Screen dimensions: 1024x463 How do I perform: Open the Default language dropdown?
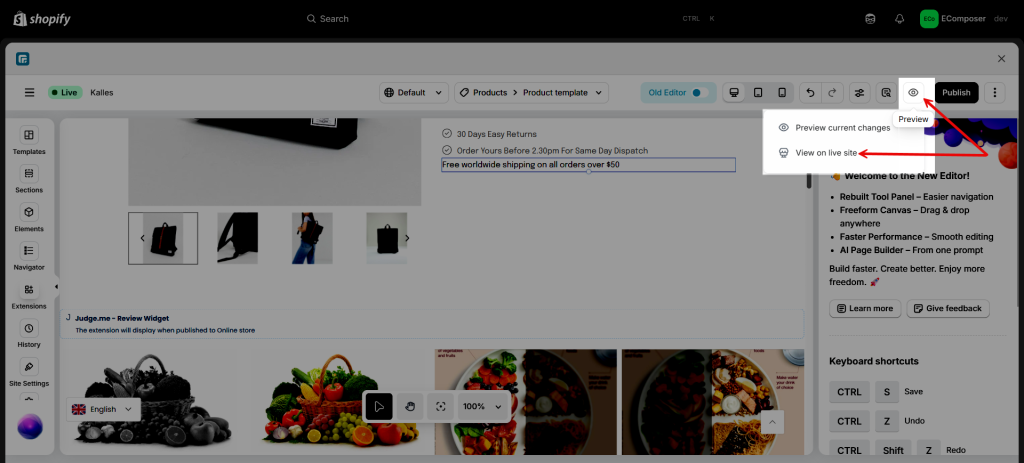coord(414,93)
